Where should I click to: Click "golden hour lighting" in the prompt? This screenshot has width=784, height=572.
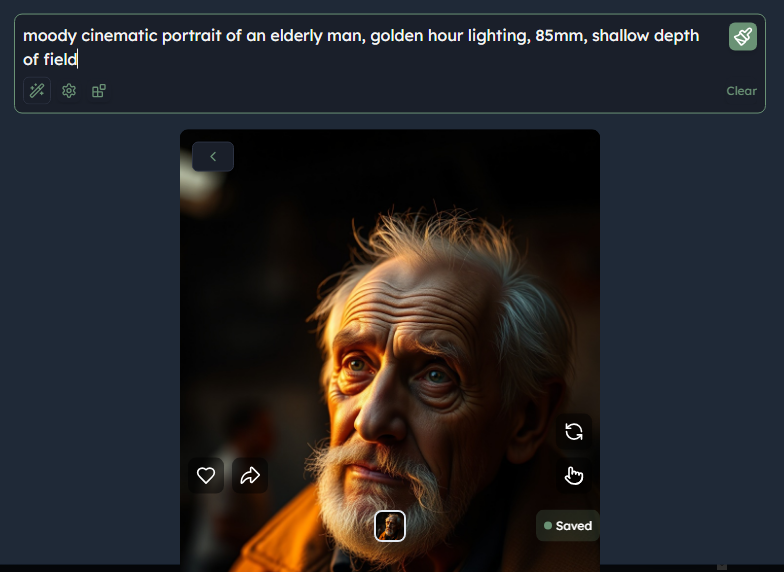(x=450, y=36)
